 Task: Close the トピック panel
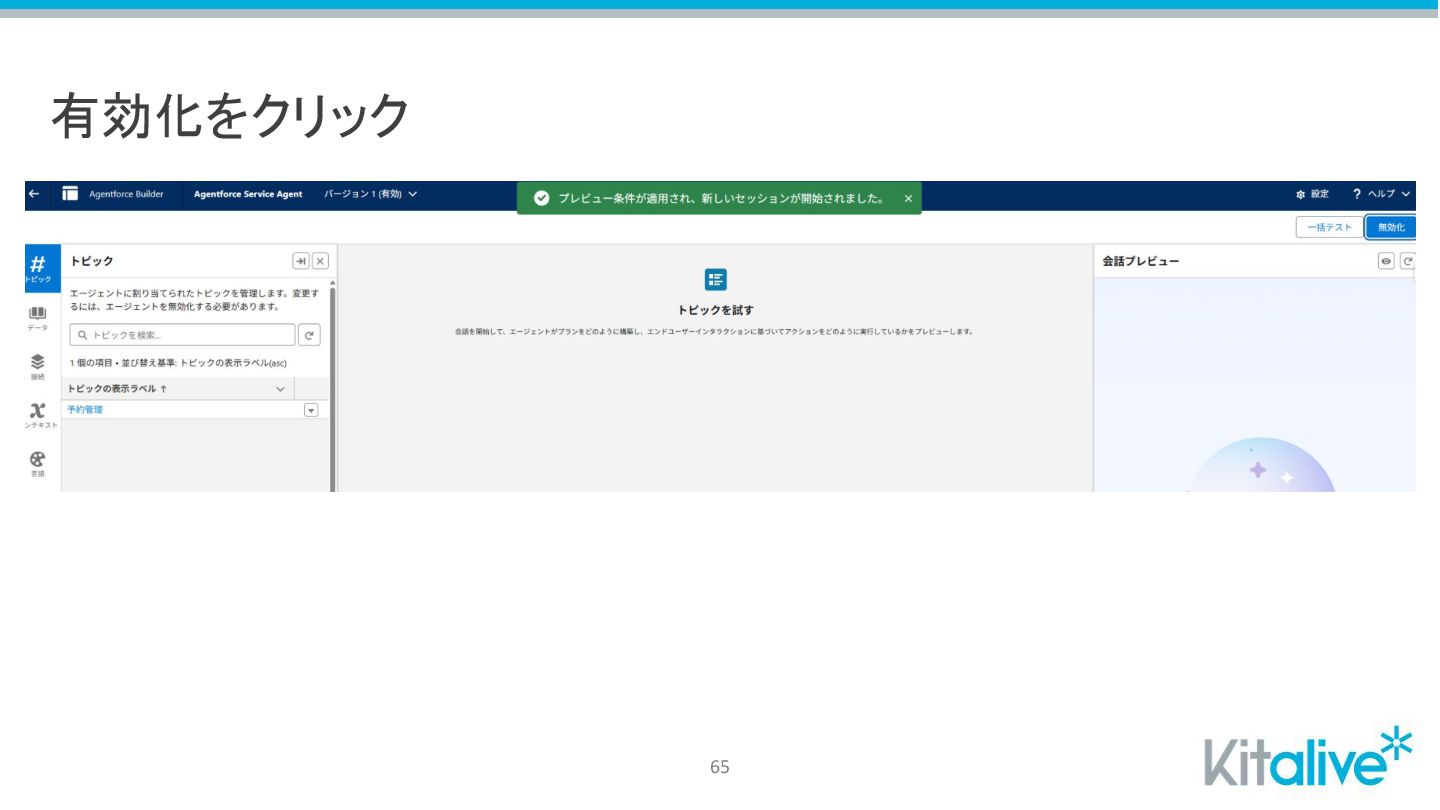point(320,261)
